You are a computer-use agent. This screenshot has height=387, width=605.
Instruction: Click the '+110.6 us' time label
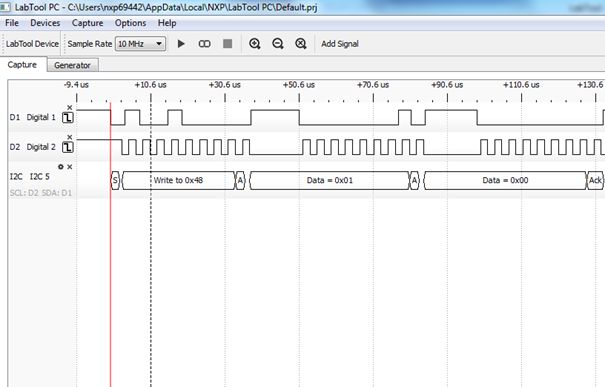pyautogui.click(x=521, y=85)
